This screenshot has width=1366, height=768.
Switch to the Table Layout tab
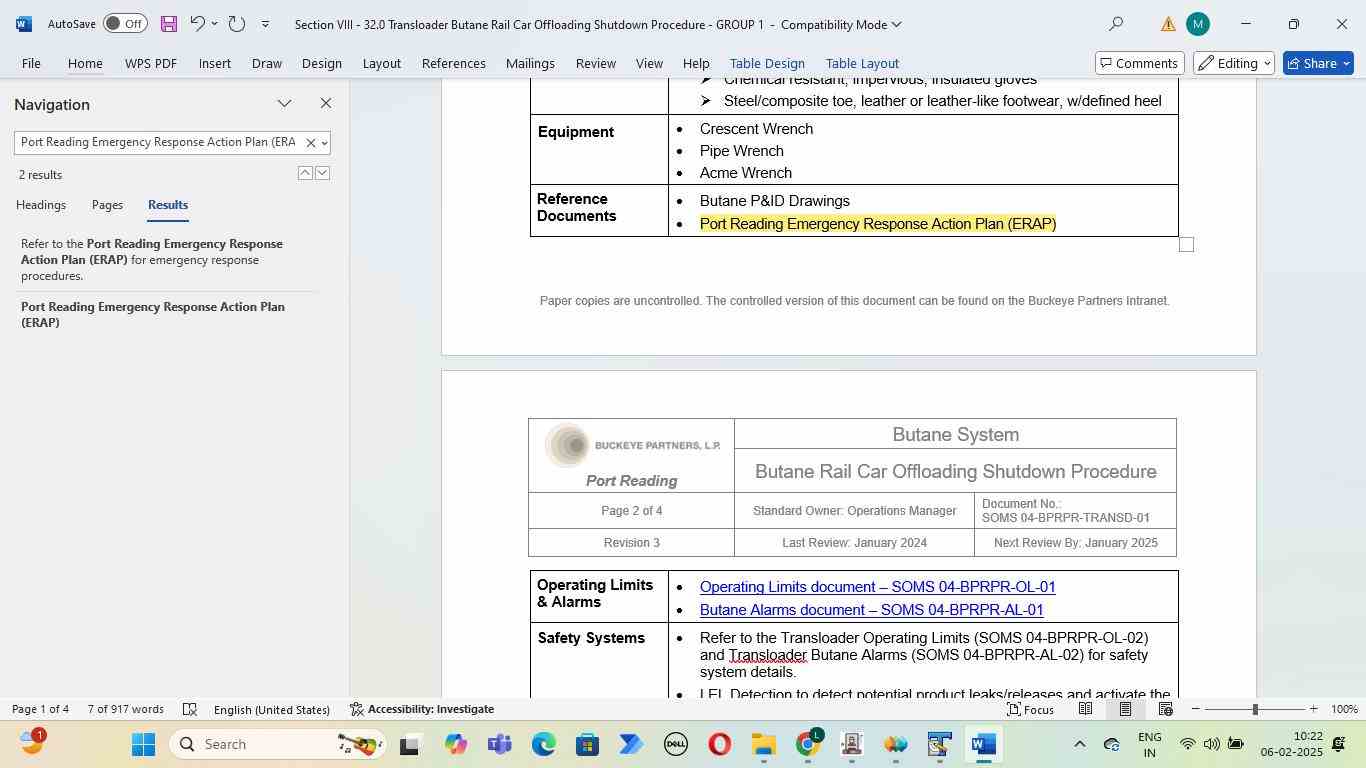[862, 63]
